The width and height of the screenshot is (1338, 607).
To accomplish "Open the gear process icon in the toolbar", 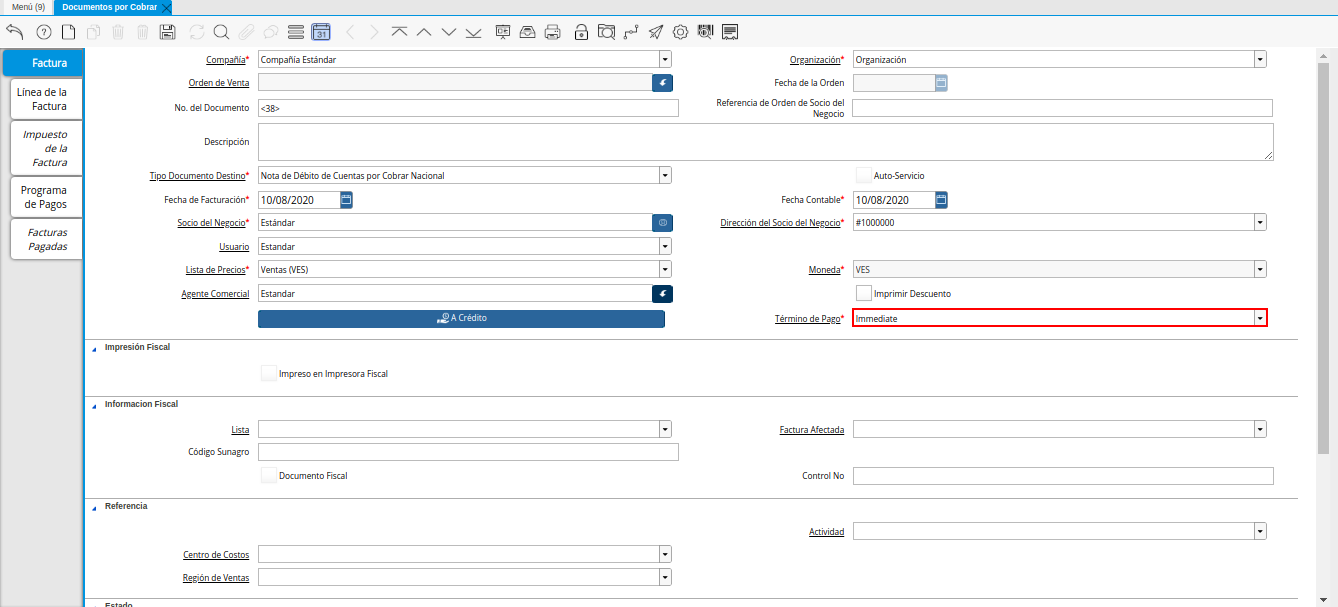I will [680, 32].
